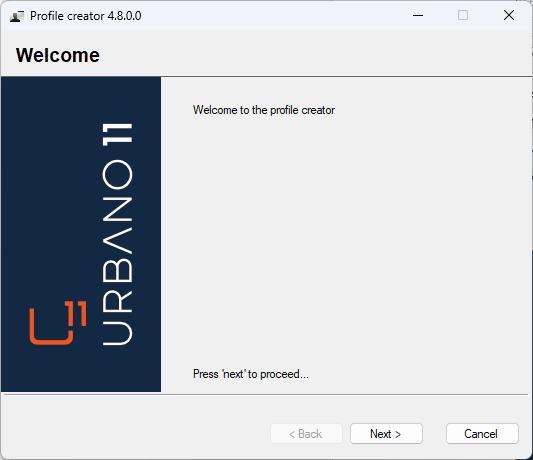Click the 'Profile creator 4.8.0.0' title text
This screenshot has width=533, height=460.
click(86, 16)
